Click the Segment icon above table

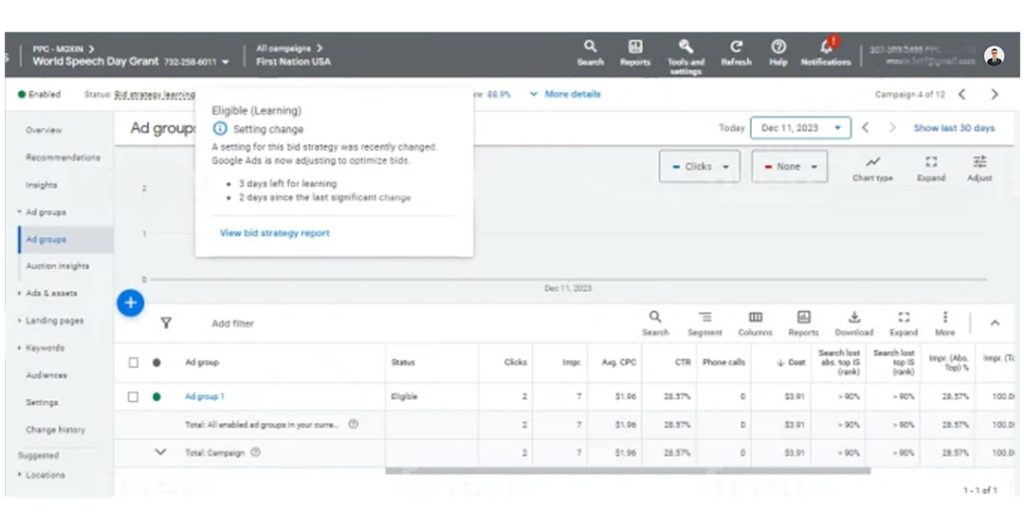[x=704, y=318]
